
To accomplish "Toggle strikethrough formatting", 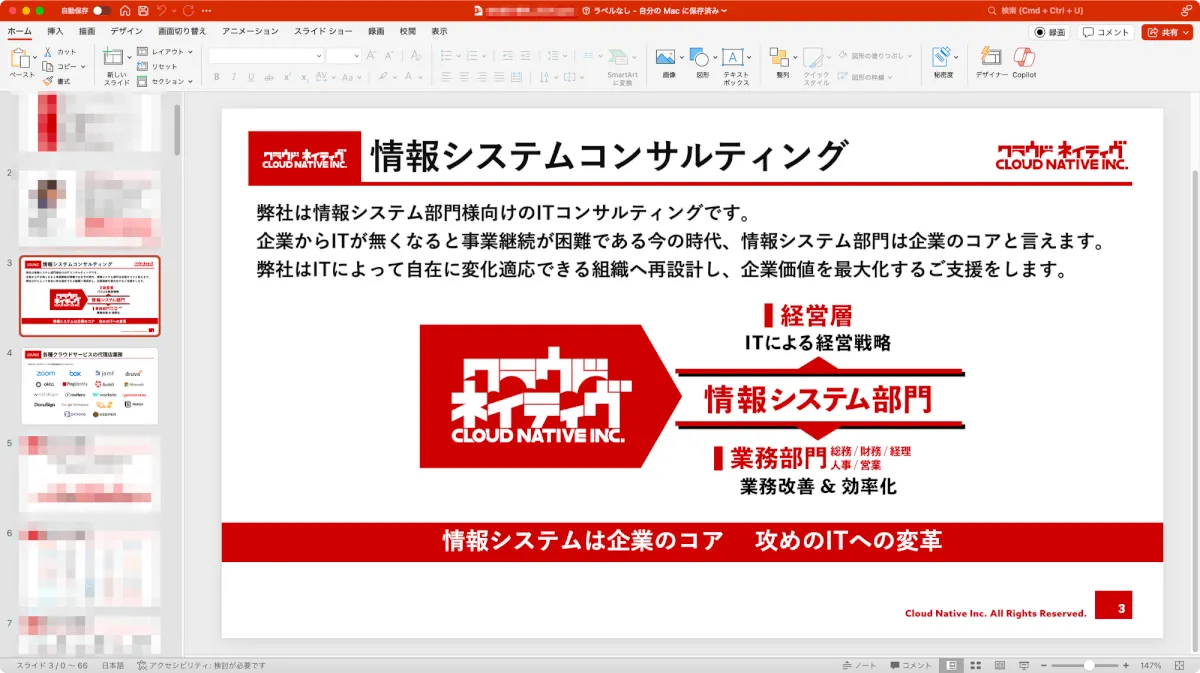I will (271, 76).
